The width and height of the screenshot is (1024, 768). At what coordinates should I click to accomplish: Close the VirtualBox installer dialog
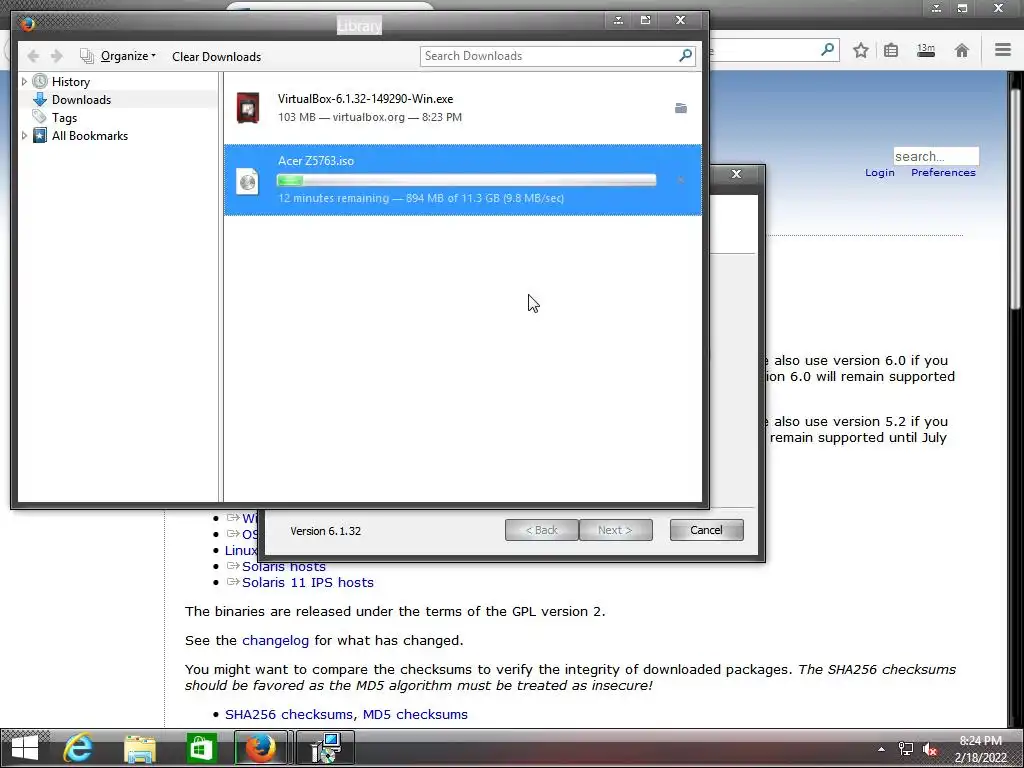pyautogui.click(x=736, y=174)
